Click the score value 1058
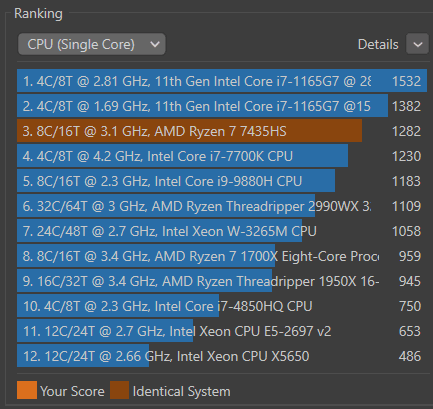This screenshot has height=409, width=433. tap(406, 231)
